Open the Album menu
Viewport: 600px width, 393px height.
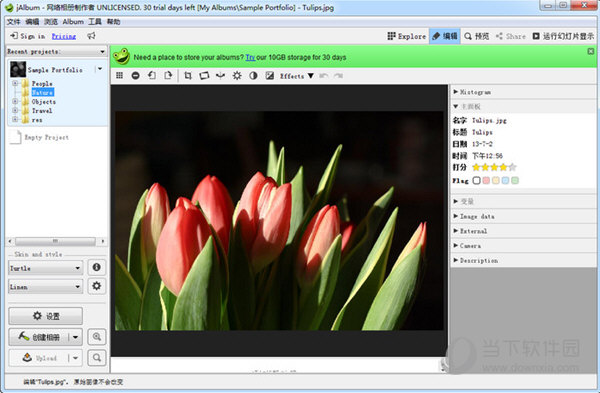tap(73, 22)
